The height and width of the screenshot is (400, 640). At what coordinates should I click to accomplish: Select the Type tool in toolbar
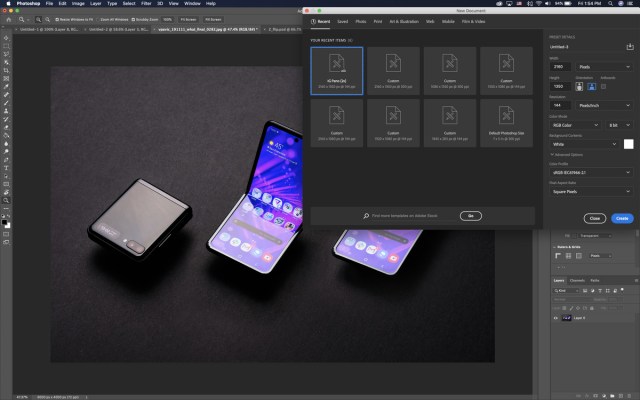pyautogui.click(x=6, y=168)
